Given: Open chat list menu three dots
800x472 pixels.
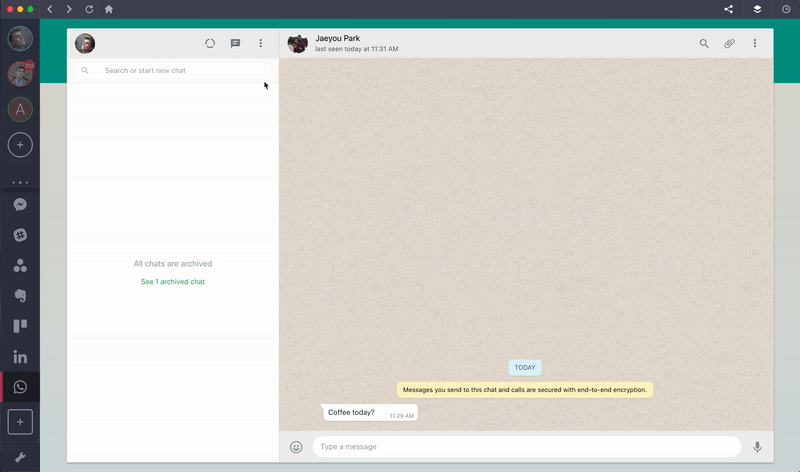Looking at the screenshot, I should point(261,43).
